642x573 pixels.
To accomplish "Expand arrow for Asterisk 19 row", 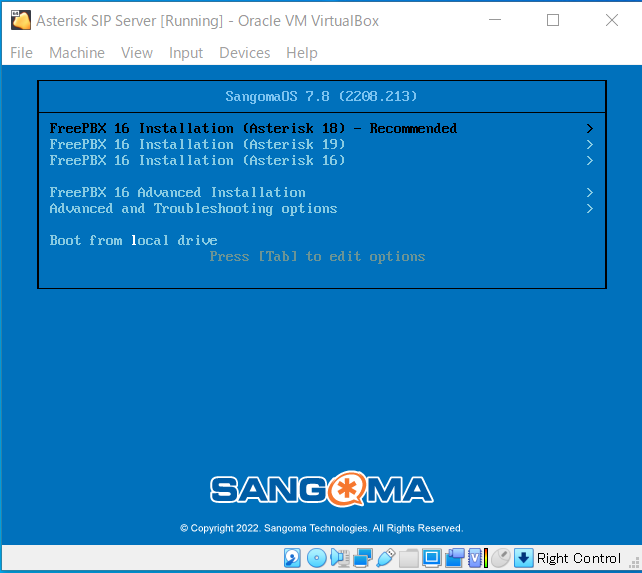I will (590, 145).
